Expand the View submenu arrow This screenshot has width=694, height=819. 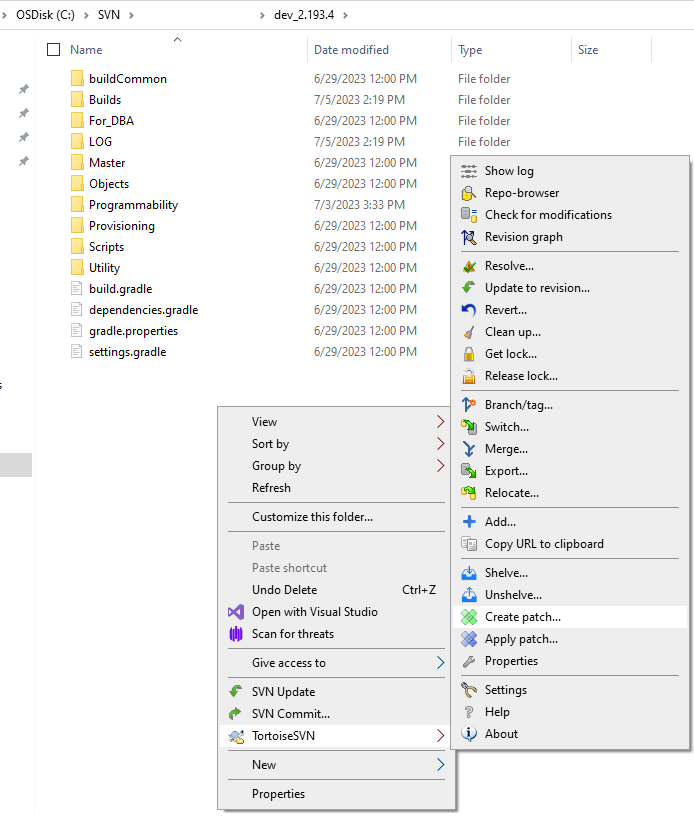441,422
